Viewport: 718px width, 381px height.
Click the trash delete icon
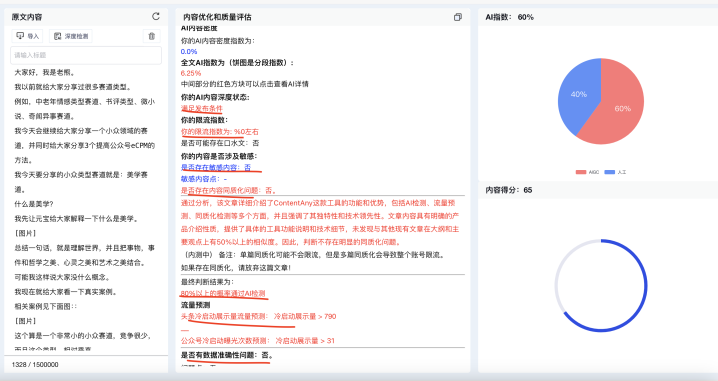152,36
